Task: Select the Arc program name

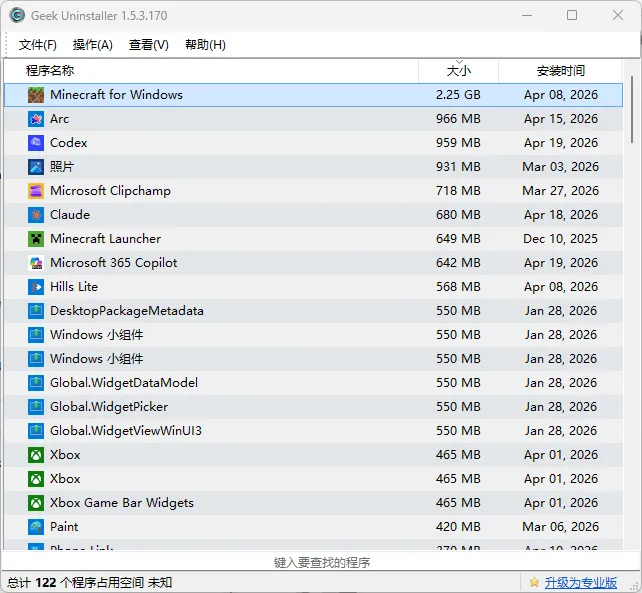Action: tap(59, 119)
